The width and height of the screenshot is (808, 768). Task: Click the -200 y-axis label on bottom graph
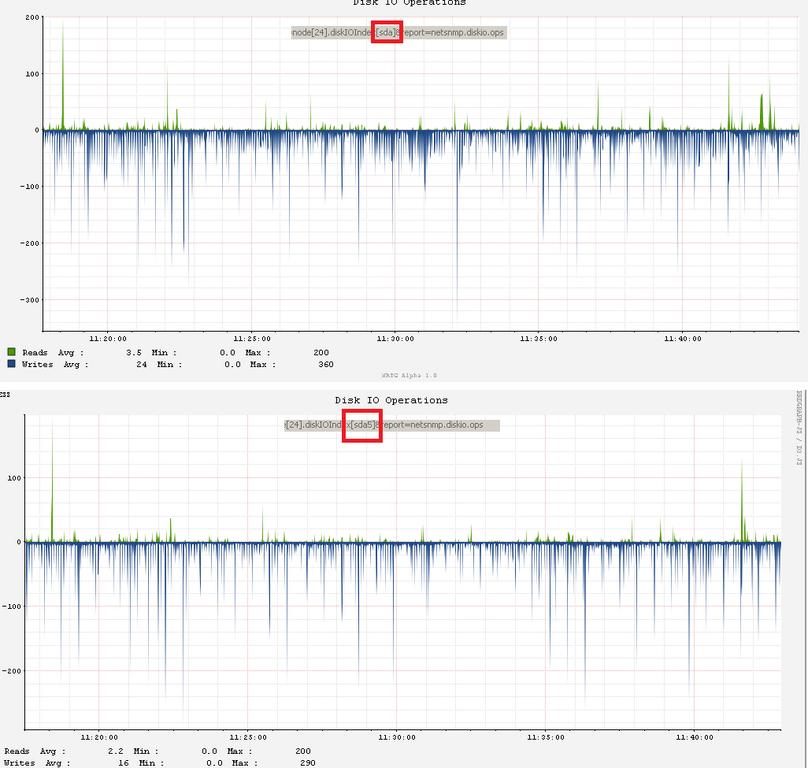(11, 671)
